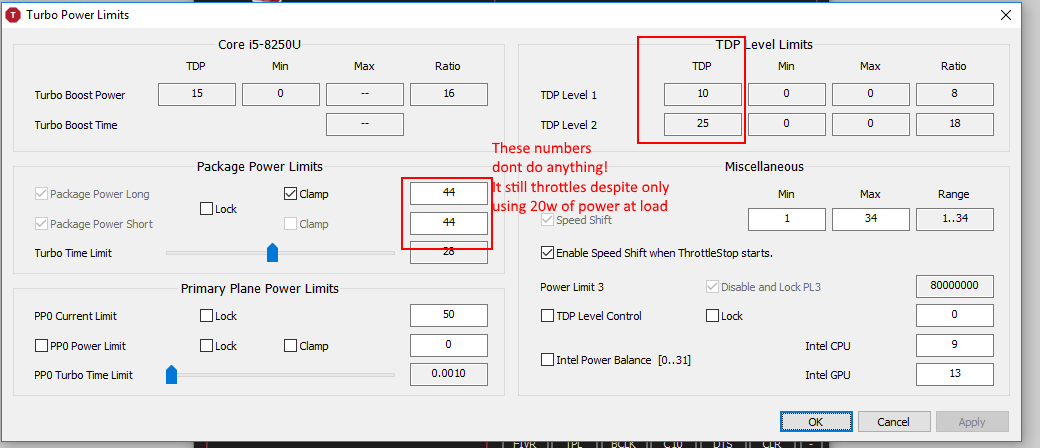Image resolution: width=1040 pixels, height=448 pixels.
Task: Click TDP Level 2 Ratio value 18
Action: coord(955,125)
